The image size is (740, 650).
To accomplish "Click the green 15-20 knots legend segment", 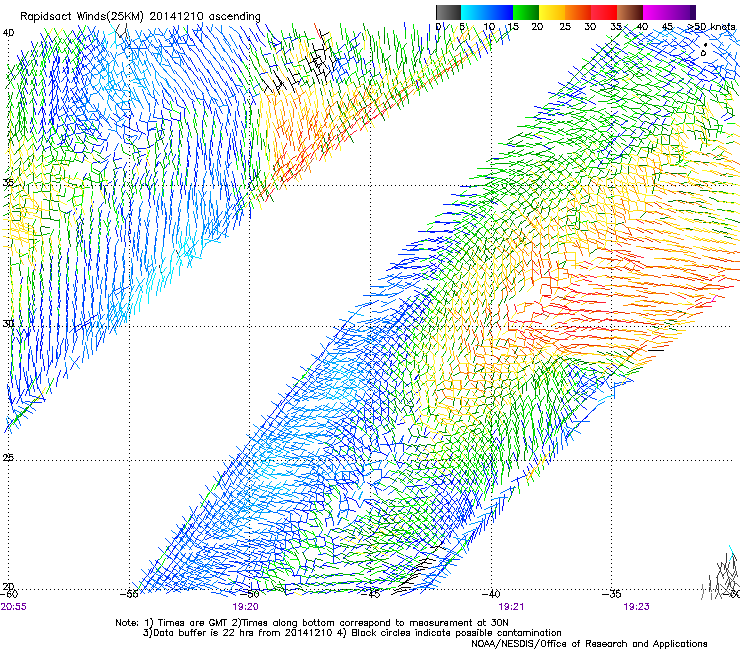I will point(526,12).
